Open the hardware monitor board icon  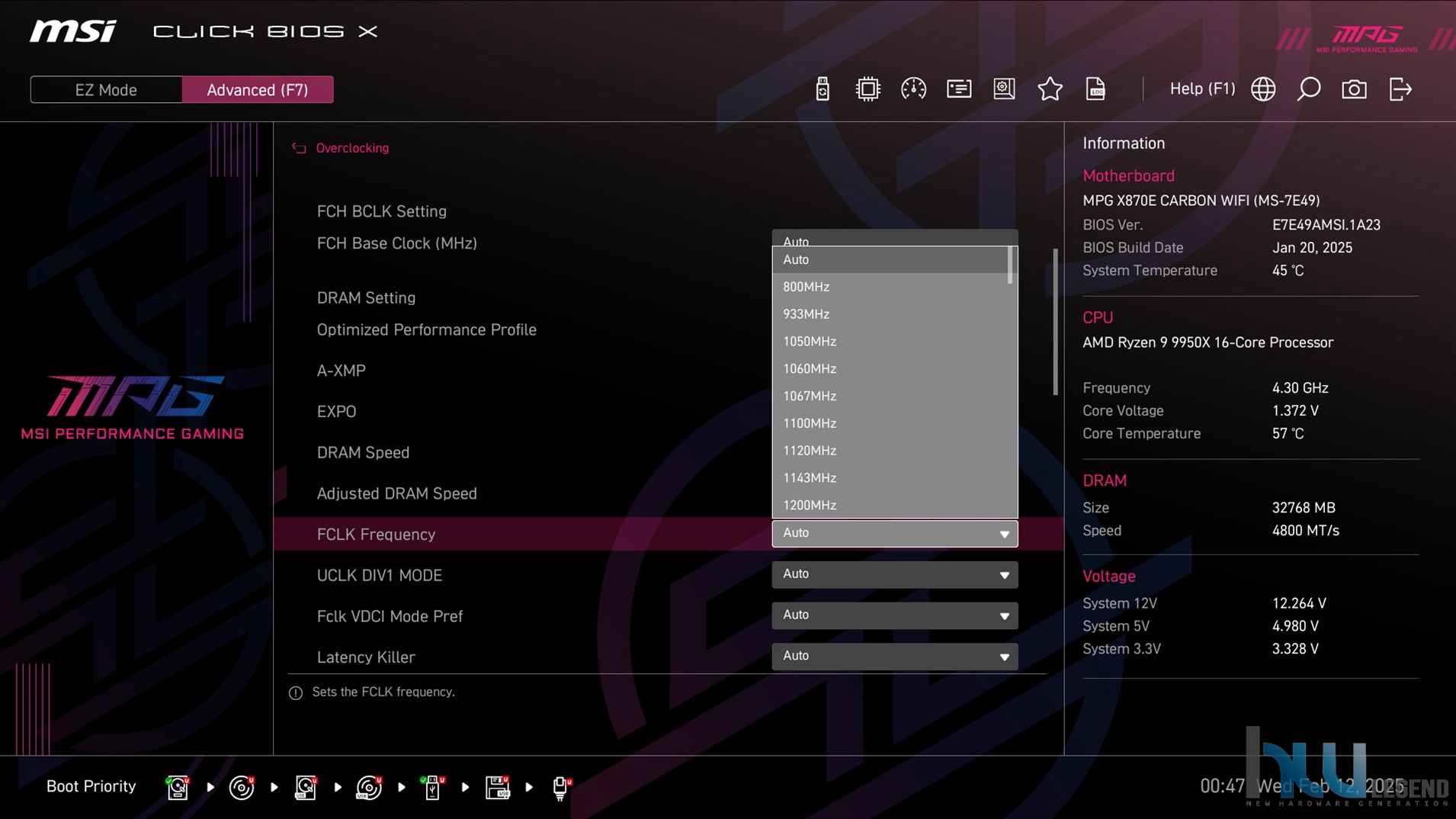(x=1004, y=89)
